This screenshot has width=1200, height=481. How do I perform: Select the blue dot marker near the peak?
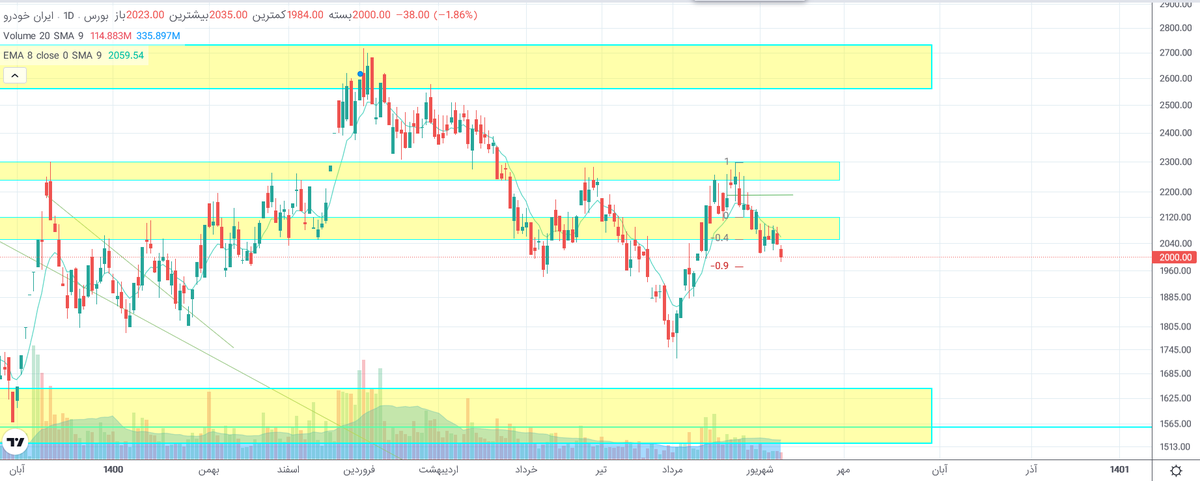coord(360,75)
